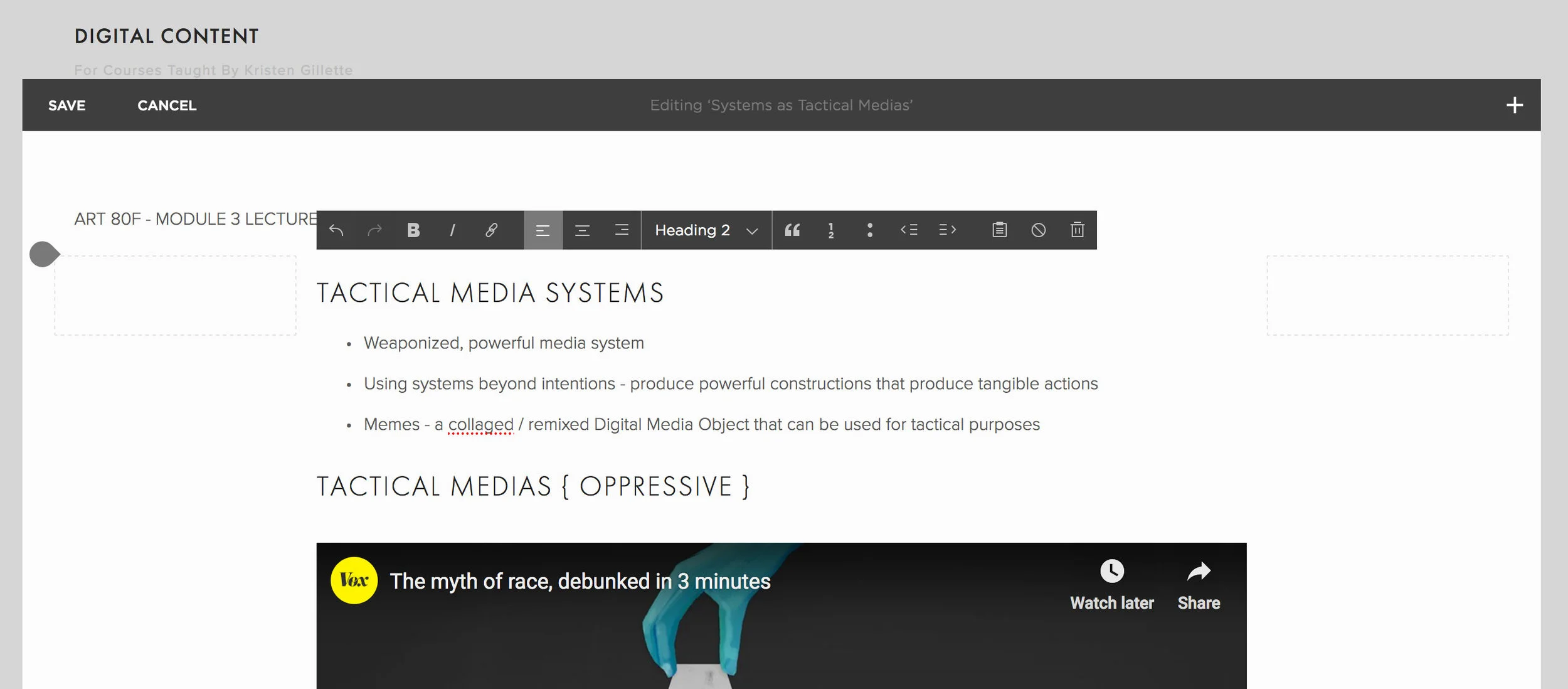
Task: Insert a link with the chain icon
Action: pos(491,230)
